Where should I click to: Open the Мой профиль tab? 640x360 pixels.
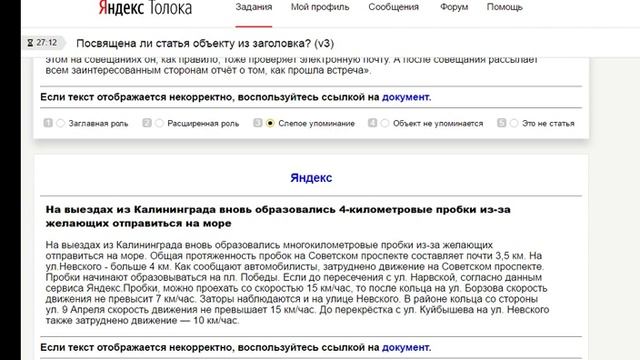coord(320,7)
